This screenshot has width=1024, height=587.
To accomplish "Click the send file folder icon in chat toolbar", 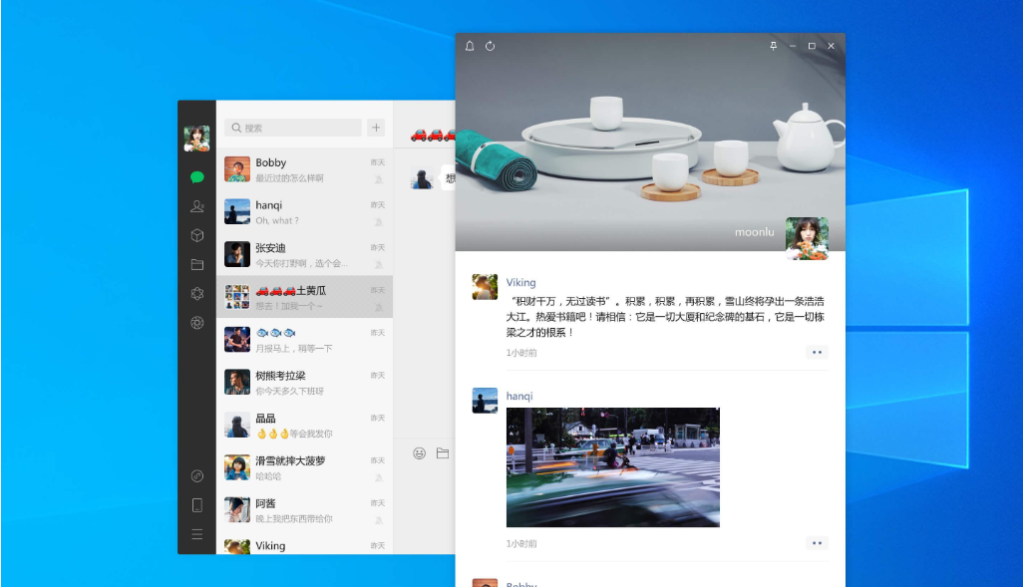I will [x=443, y=453].
